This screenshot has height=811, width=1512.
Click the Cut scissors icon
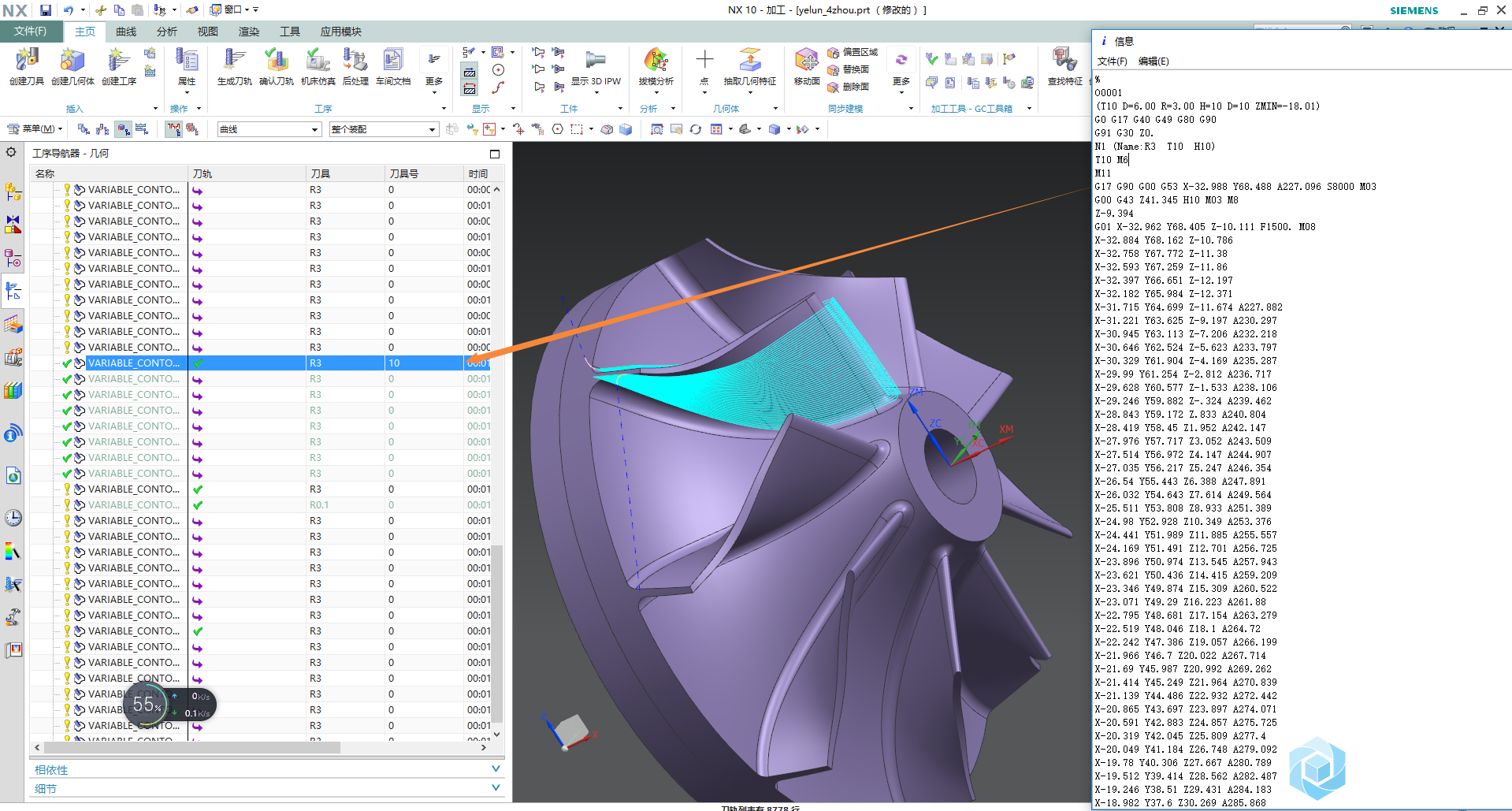pos(101,10)
